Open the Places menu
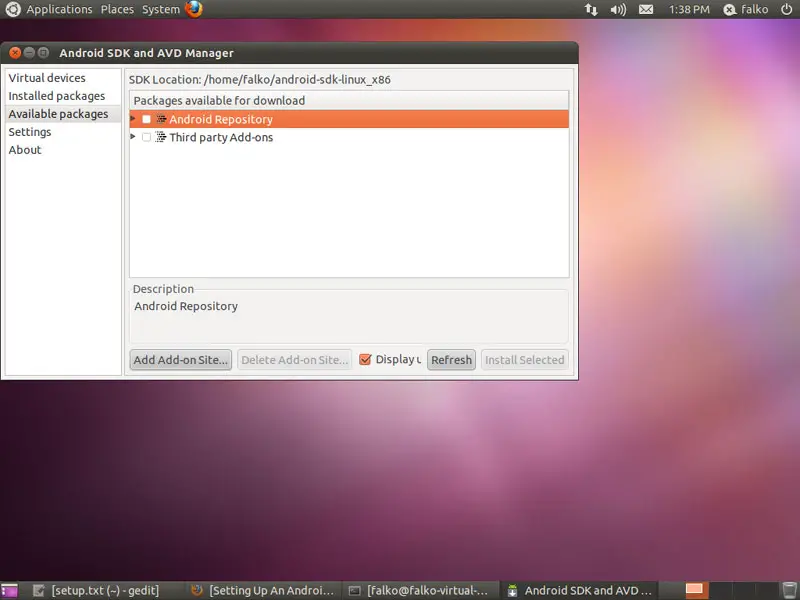The height and width of the screenshot is (600, 800). click(117, 9)
